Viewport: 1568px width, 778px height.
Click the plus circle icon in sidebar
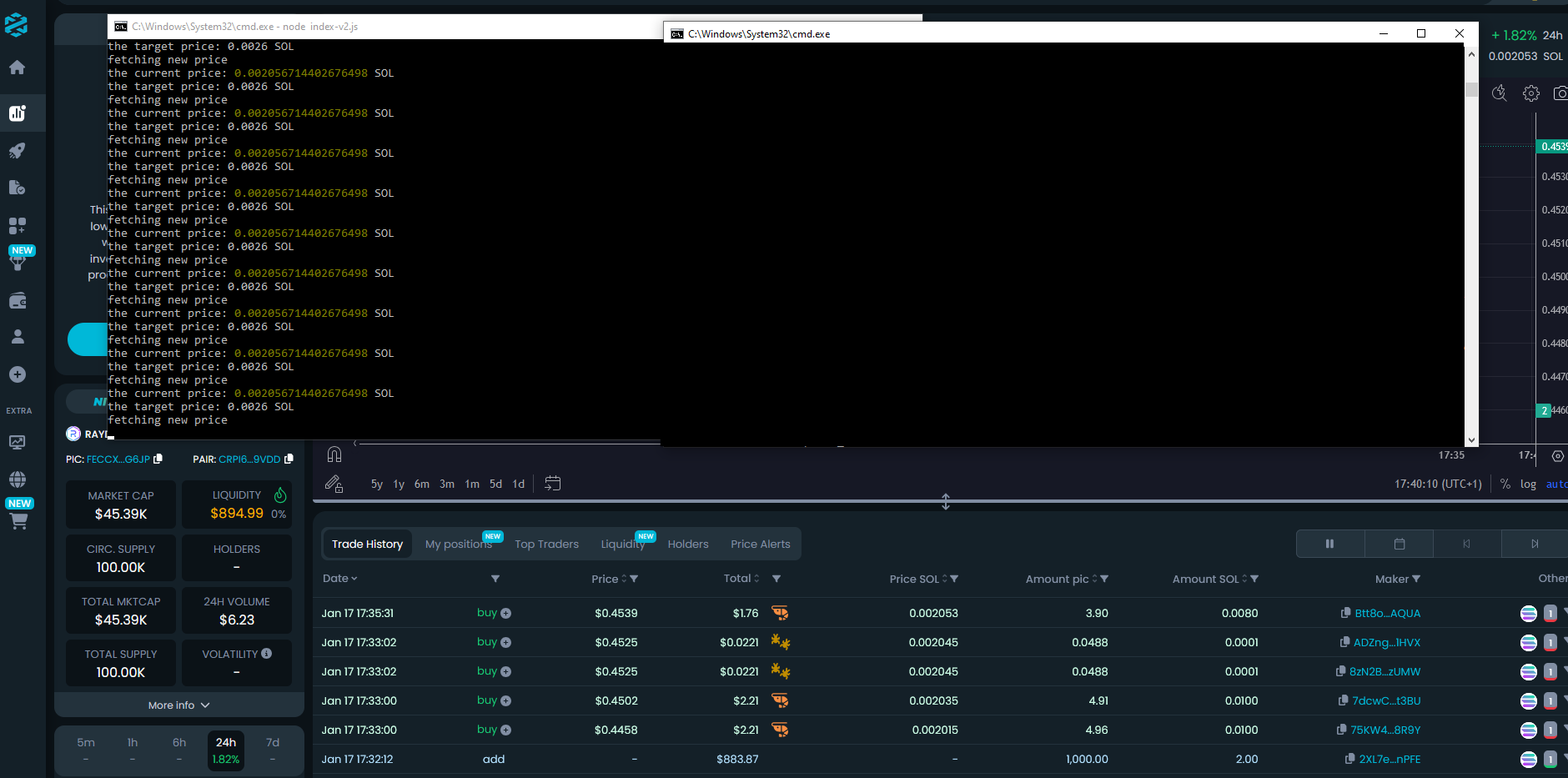point(17,374)
